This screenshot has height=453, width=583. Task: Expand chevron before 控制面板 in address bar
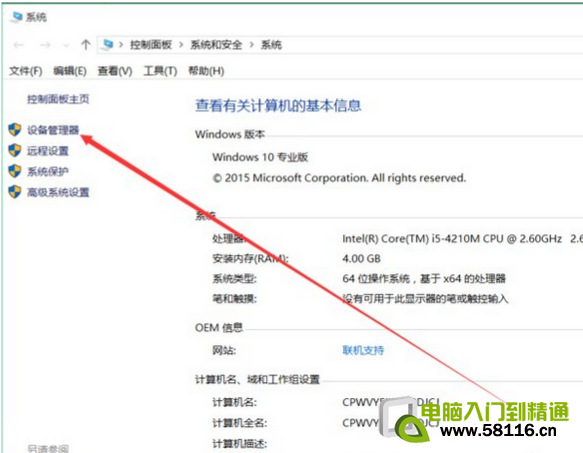pos(121,45)
